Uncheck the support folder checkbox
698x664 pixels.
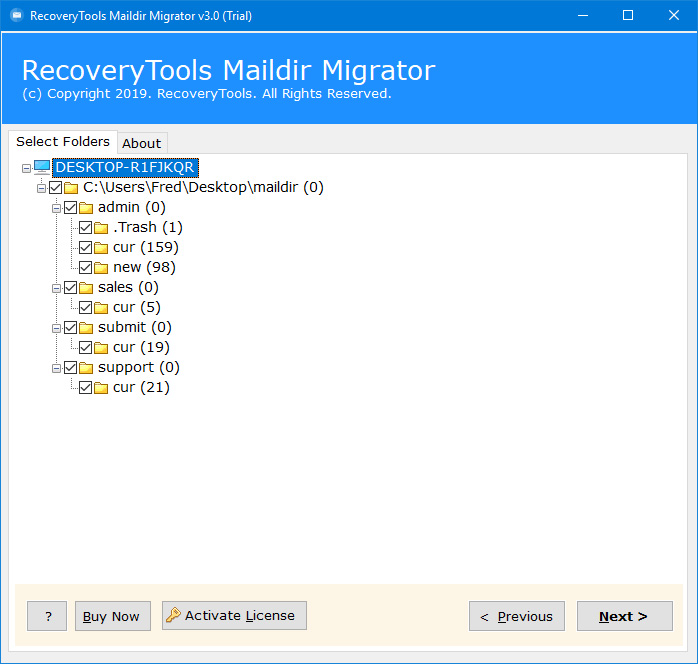[x=71, y=368]
